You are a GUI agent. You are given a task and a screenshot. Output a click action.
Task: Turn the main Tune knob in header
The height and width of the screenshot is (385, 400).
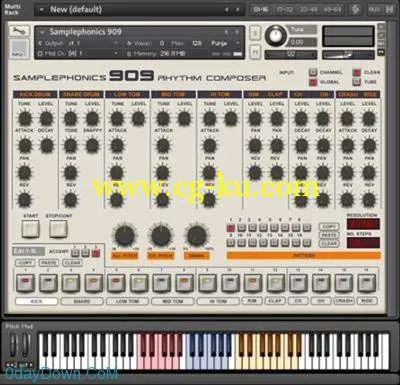pos(275,35)
